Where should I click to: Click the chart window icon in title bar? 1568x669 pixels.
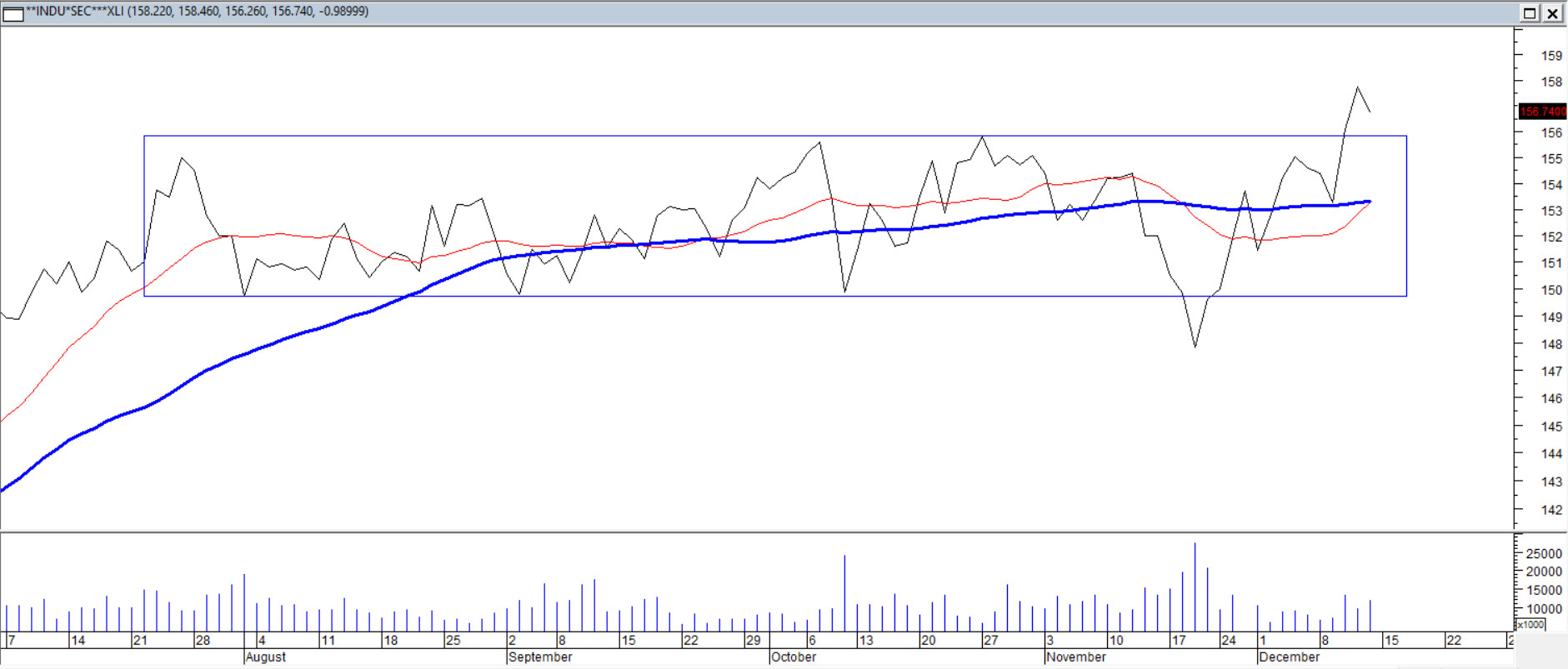click(x=13, y=12)
